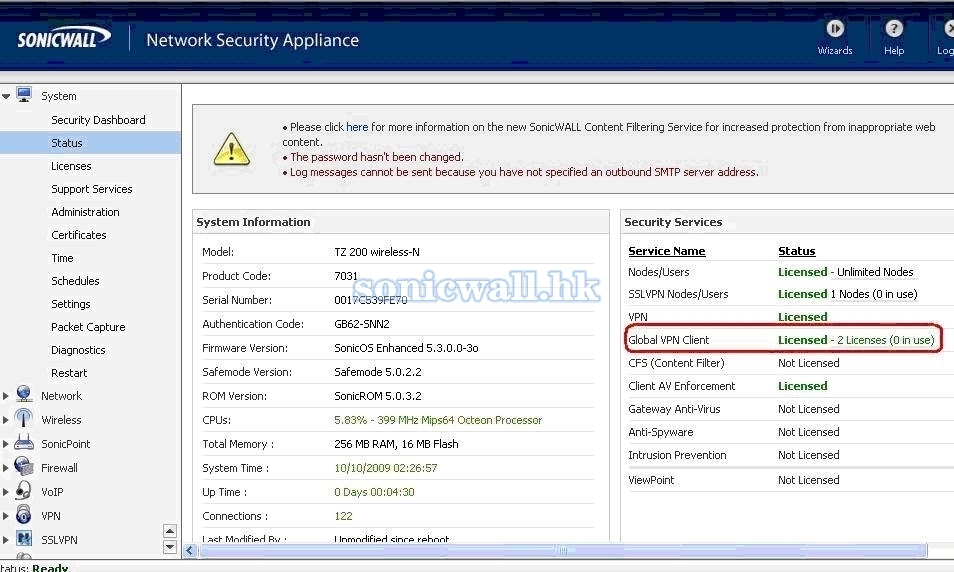Click the horizontal scrollbar thumb

coord(563,551)
